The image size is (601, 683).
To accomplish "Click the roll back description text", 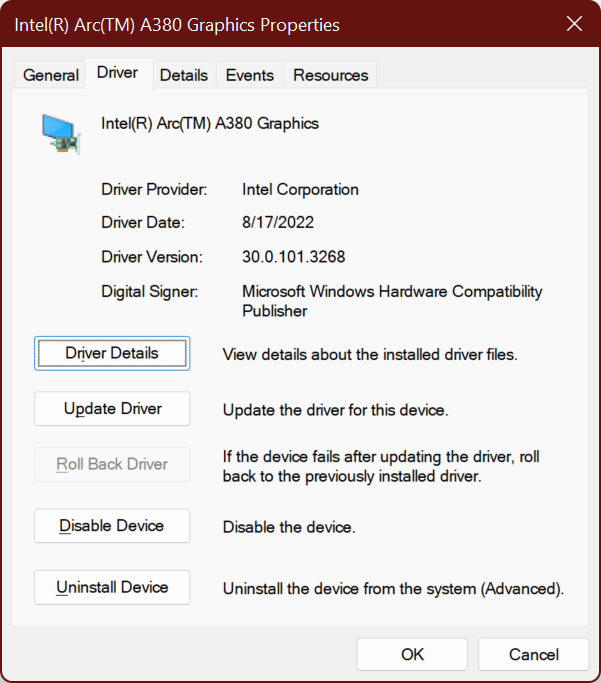I will pos(381,467).
